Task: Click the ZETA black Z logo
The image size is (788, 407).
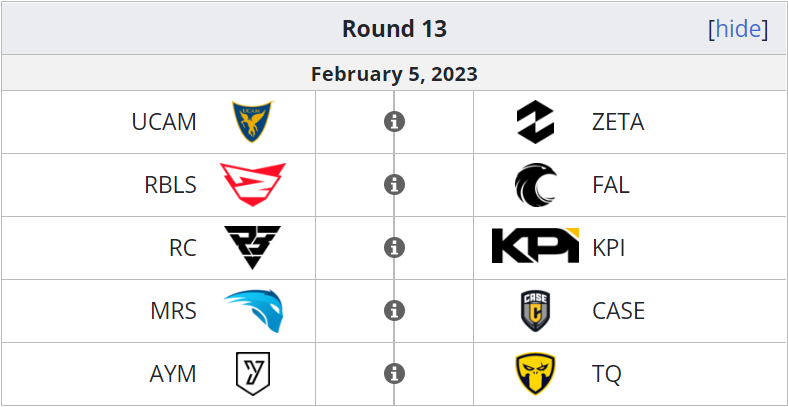Action: (535, 122)
